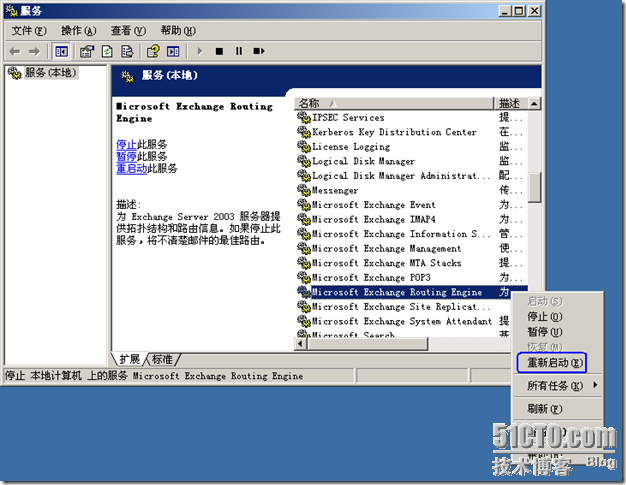Click the Back arrow in toolbar
The height and width of the screenshot is (485, 626).
coord(15,51)
